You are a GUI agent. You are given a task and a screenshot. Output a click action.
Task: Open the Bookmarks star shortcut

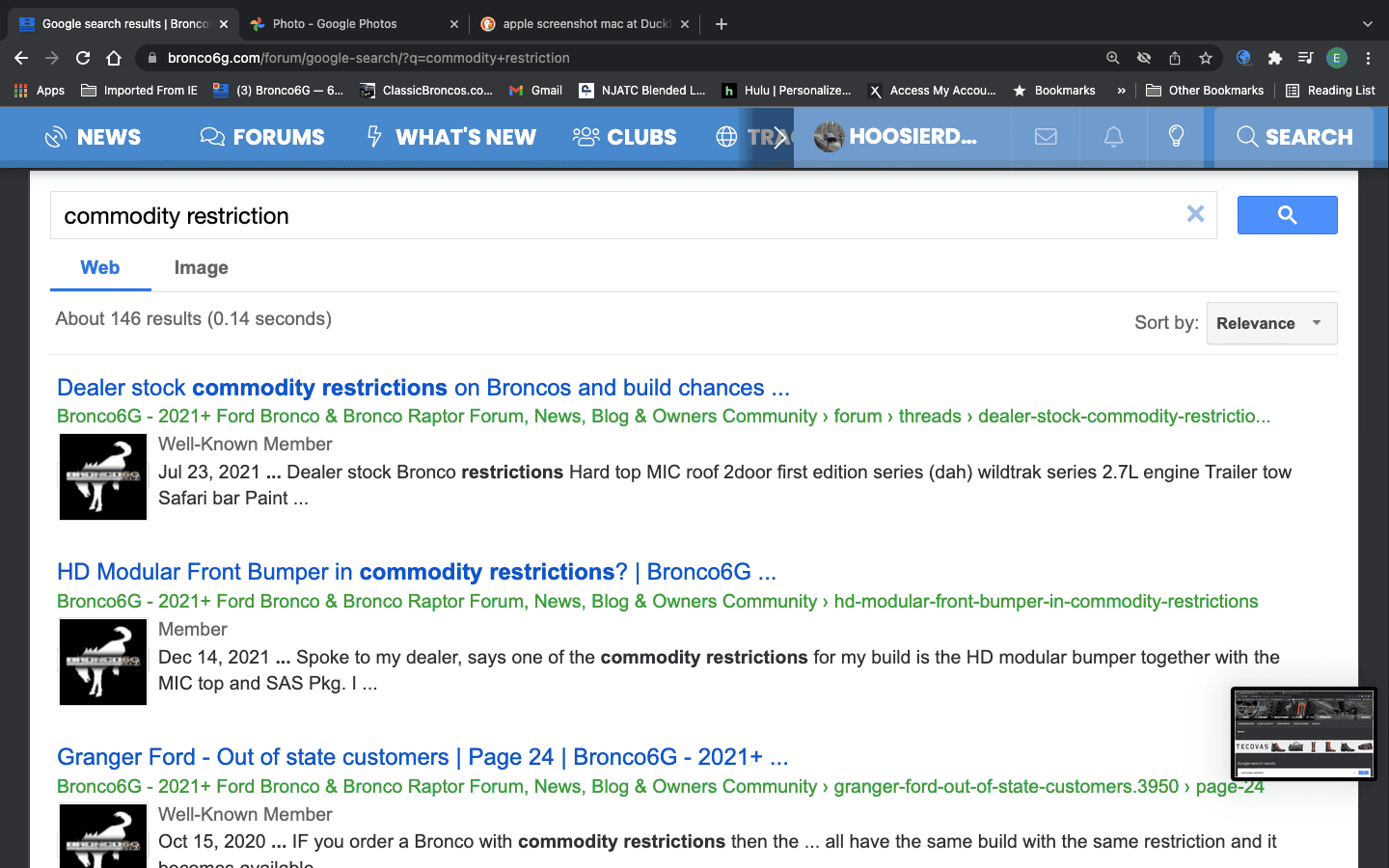click(1053, 91)
